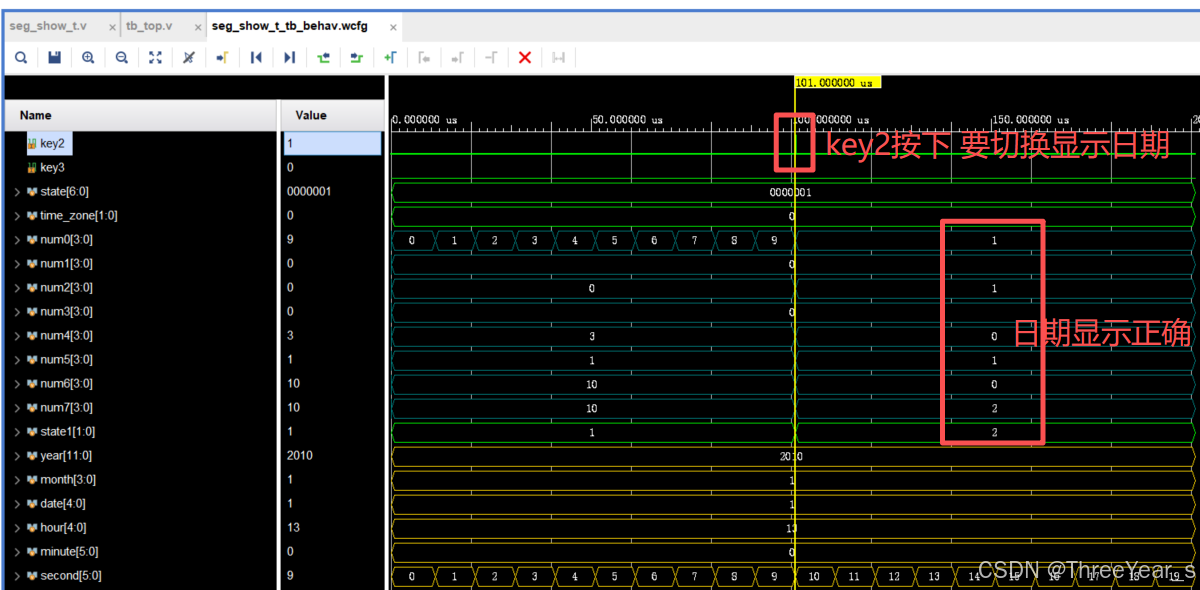Select seg_show_t_tb_behav.wcfg tab

click(x=290, y=26)
